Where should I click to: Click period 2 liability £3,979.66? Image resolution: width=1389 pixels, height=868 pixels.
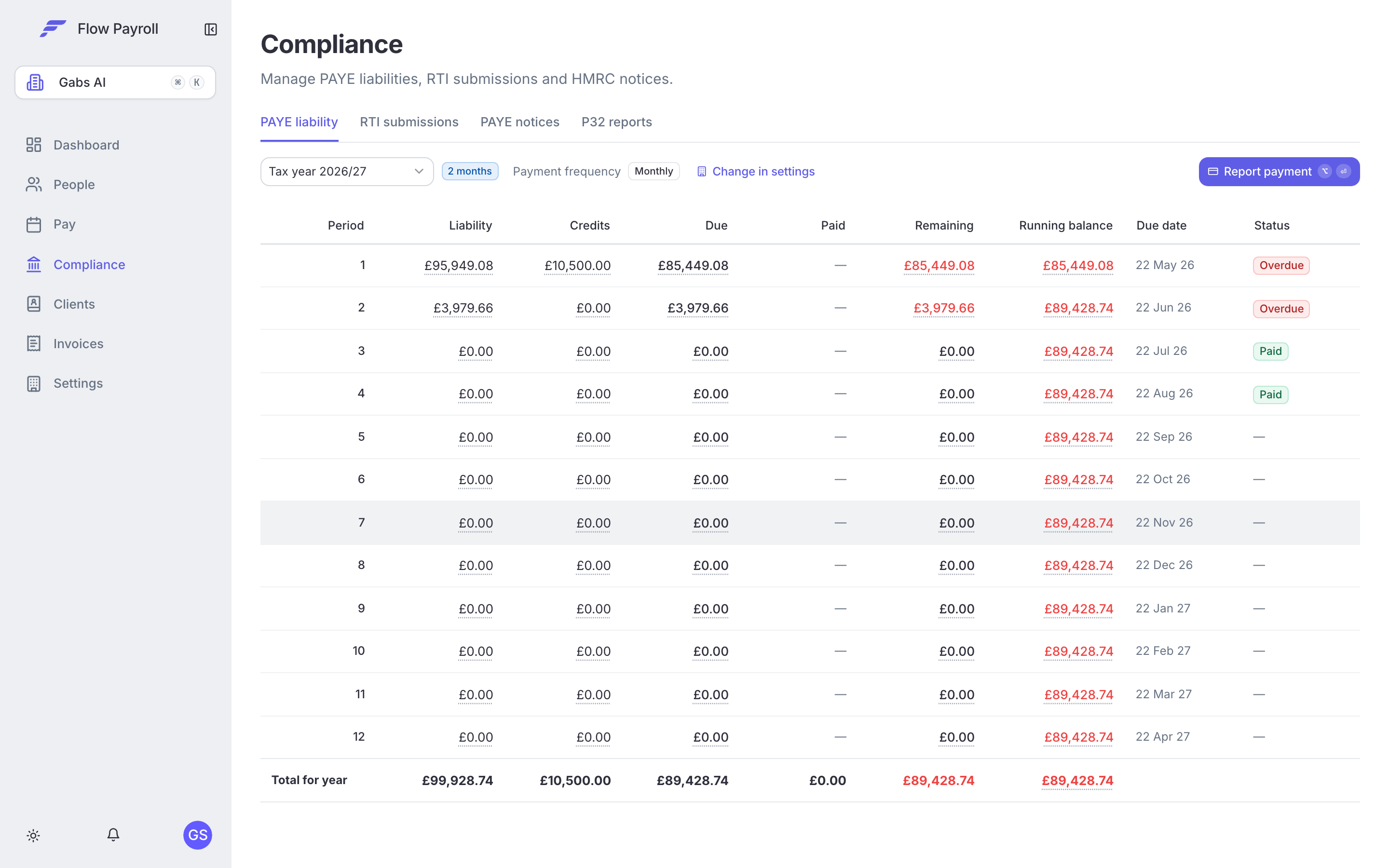[463, 308]
